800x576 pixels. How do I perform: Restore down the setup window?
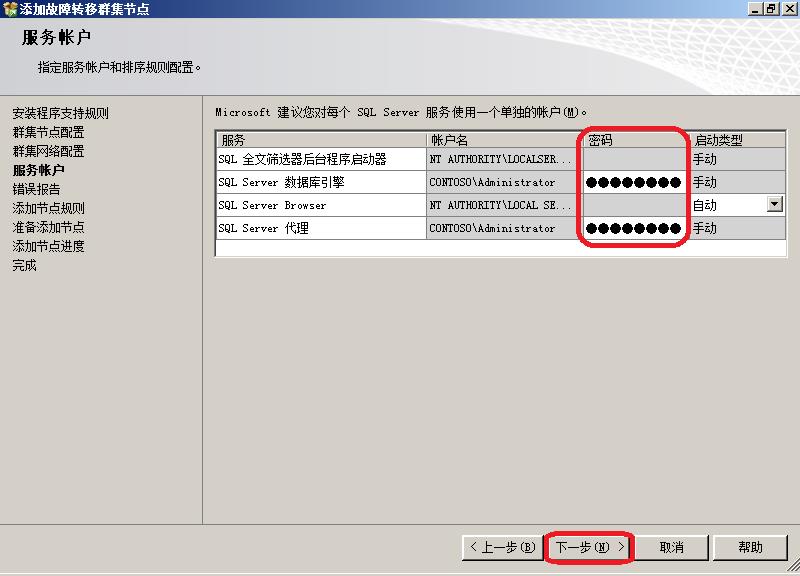point(771,9)
